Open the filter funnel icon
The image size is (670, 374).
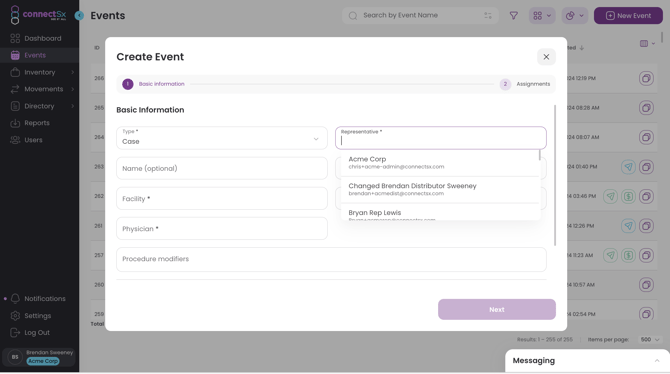pyautogui.click(x=514, y=16)
